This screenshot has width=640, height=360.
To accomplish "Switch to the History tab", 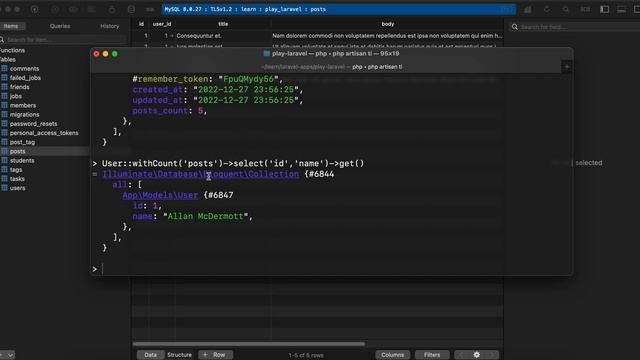I will [109, 26].
